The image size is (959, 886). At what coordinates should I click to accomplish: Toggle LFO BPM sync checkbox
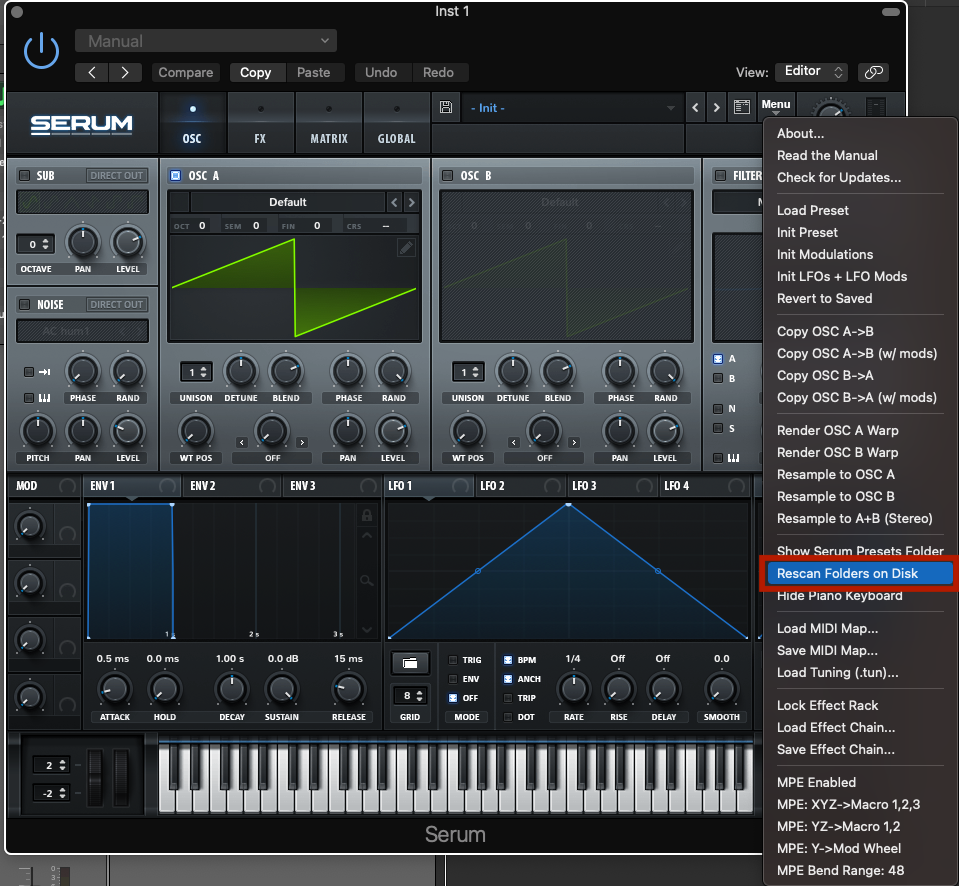click(508, 660)
